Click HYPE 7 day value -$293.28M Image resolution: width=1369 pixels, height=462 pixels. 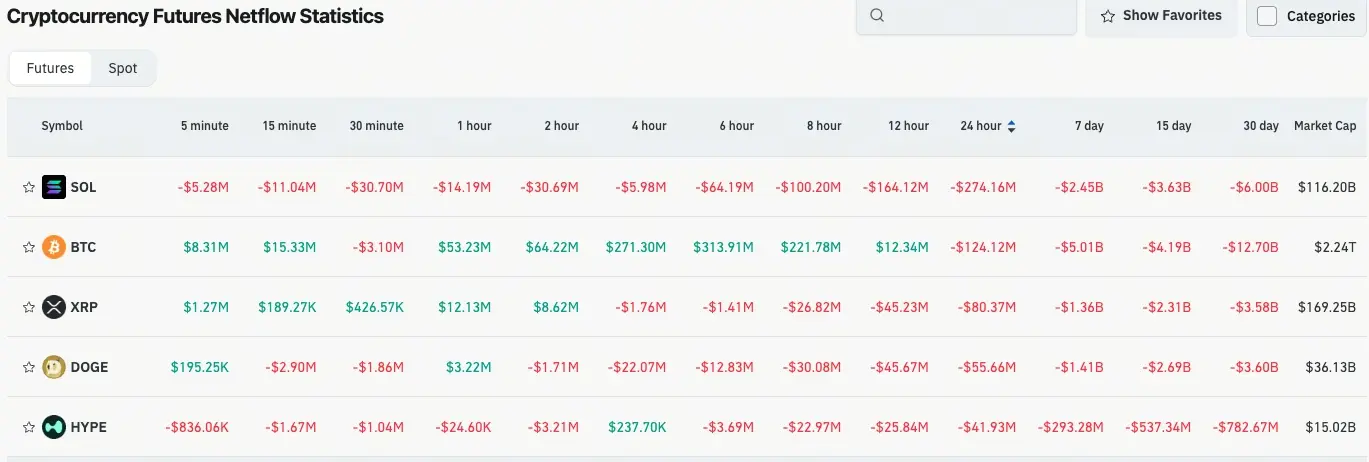coord(1071,427)
